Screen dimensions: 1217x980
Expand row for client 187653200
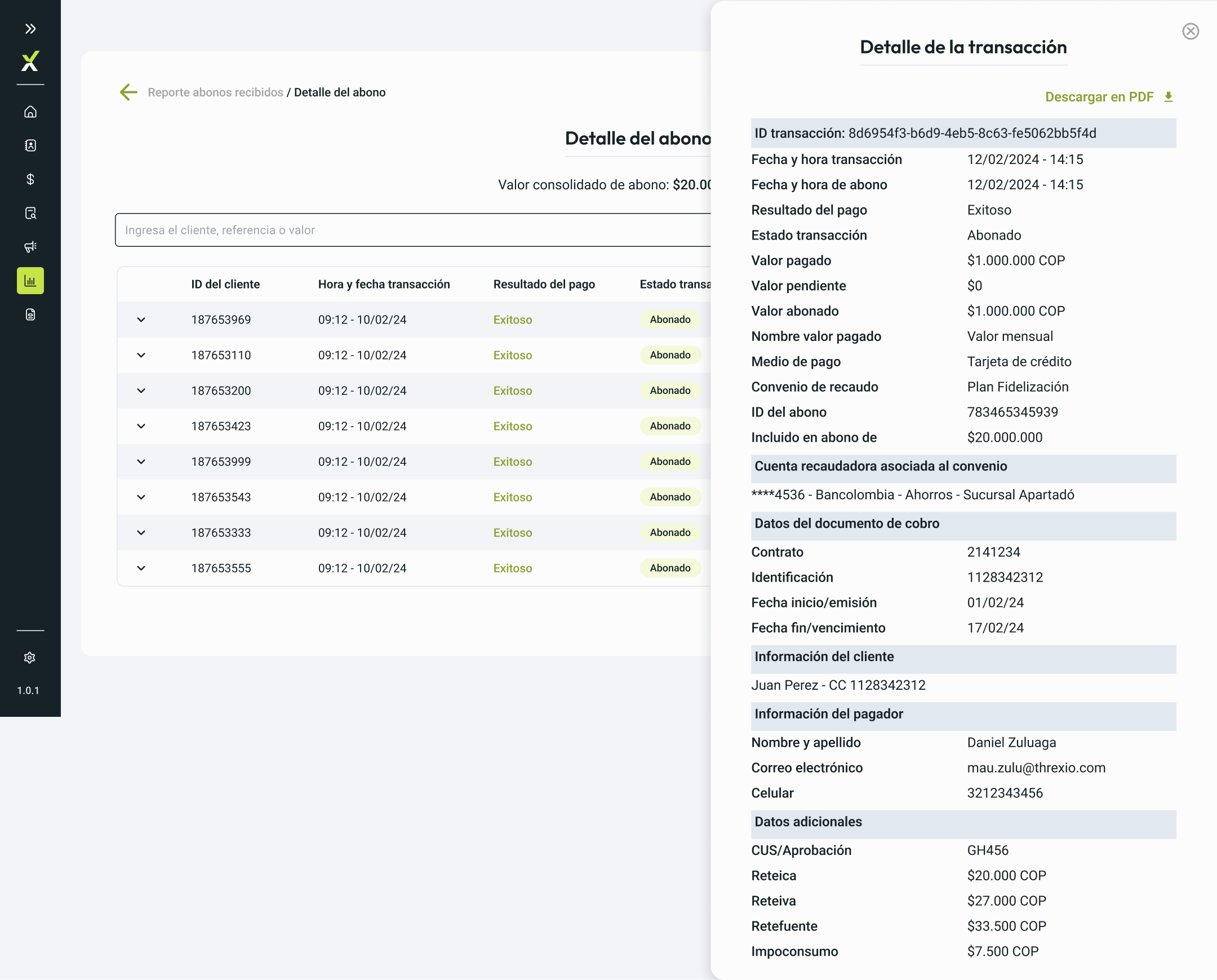141,391
